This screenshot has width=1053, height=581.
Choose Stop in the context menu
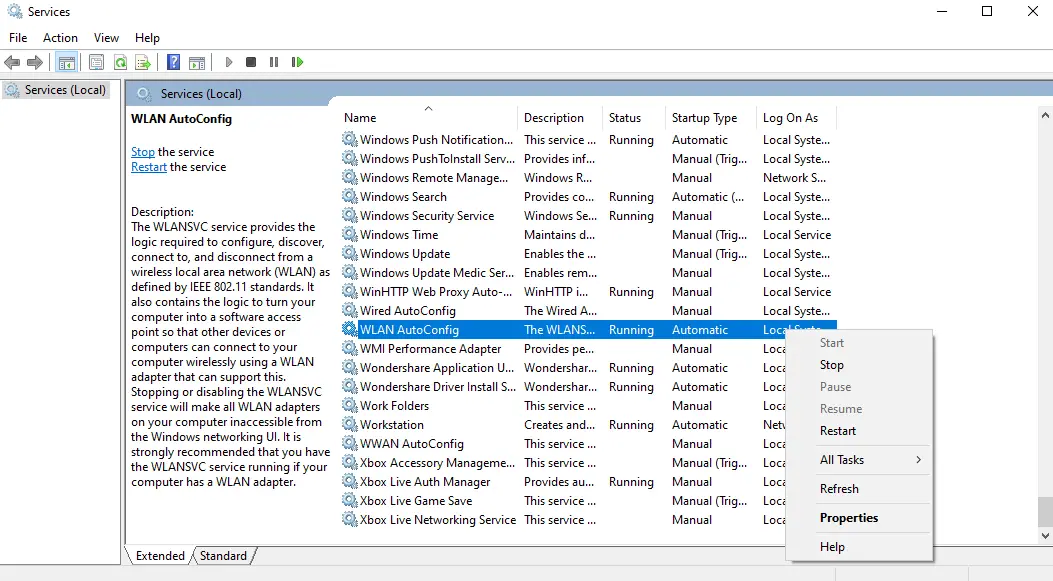point(859,365)
